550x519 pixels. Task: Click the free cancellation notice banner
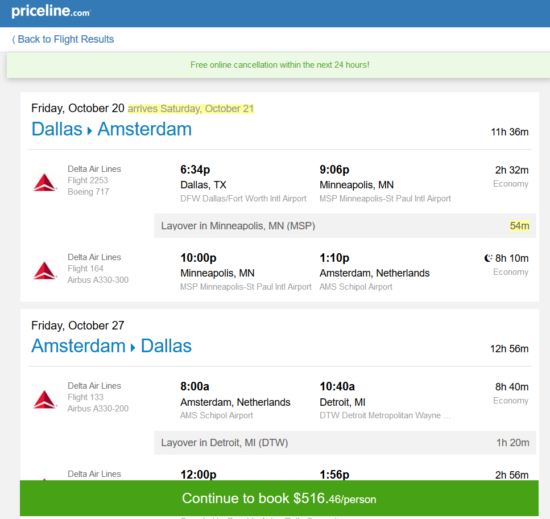pyautogui.click(x=279, y=65)
